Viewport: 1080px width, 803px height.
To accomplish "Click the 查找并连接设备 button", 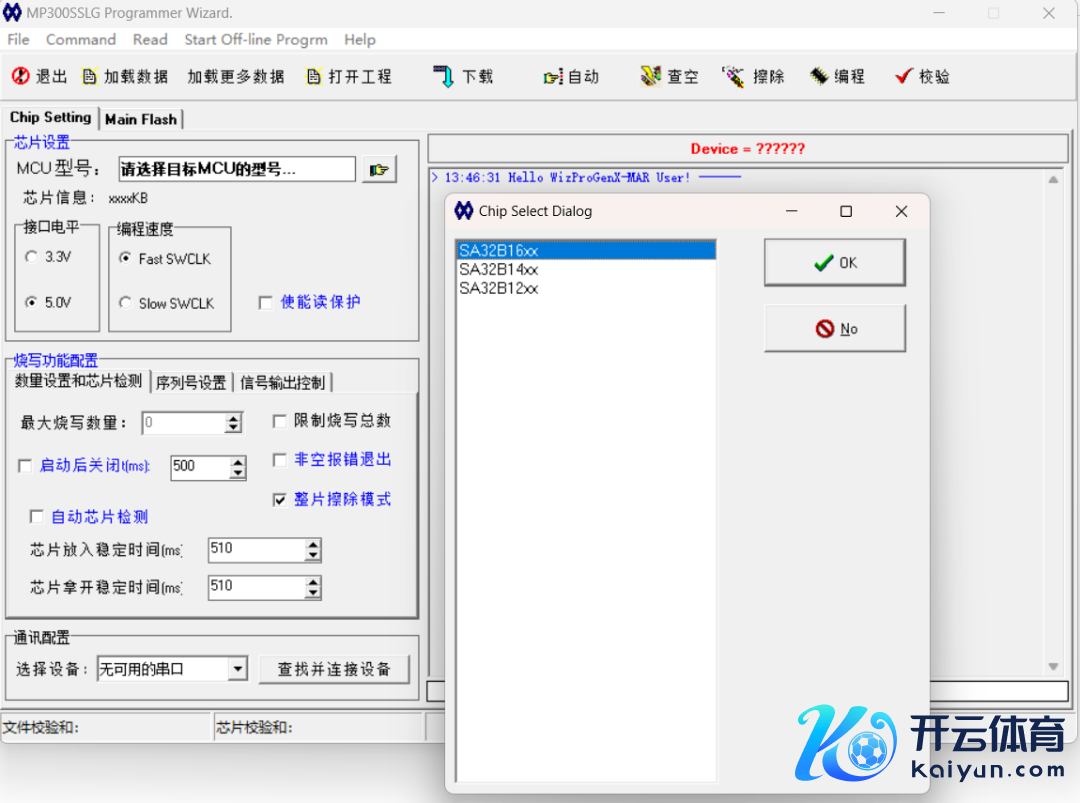I will pos(334,669).
